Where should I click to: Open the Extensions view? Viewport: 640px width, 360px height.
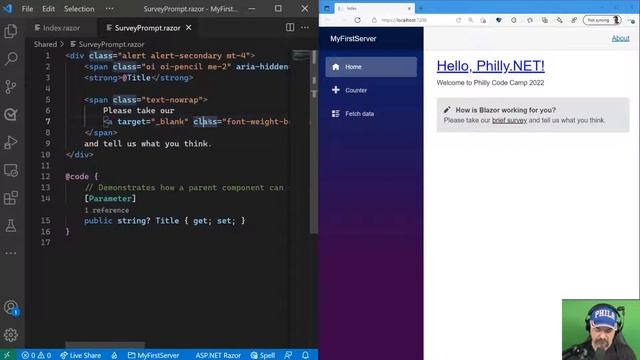(x=11, y=198)
